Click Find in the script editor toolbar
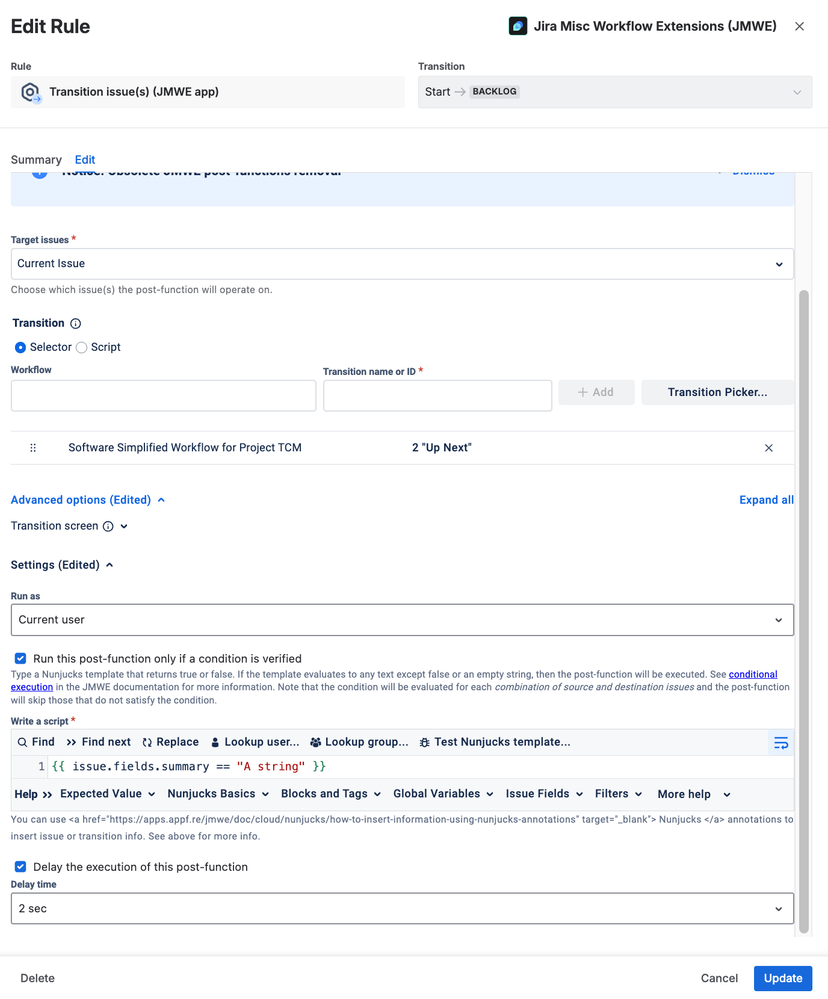 coord(36,742)
